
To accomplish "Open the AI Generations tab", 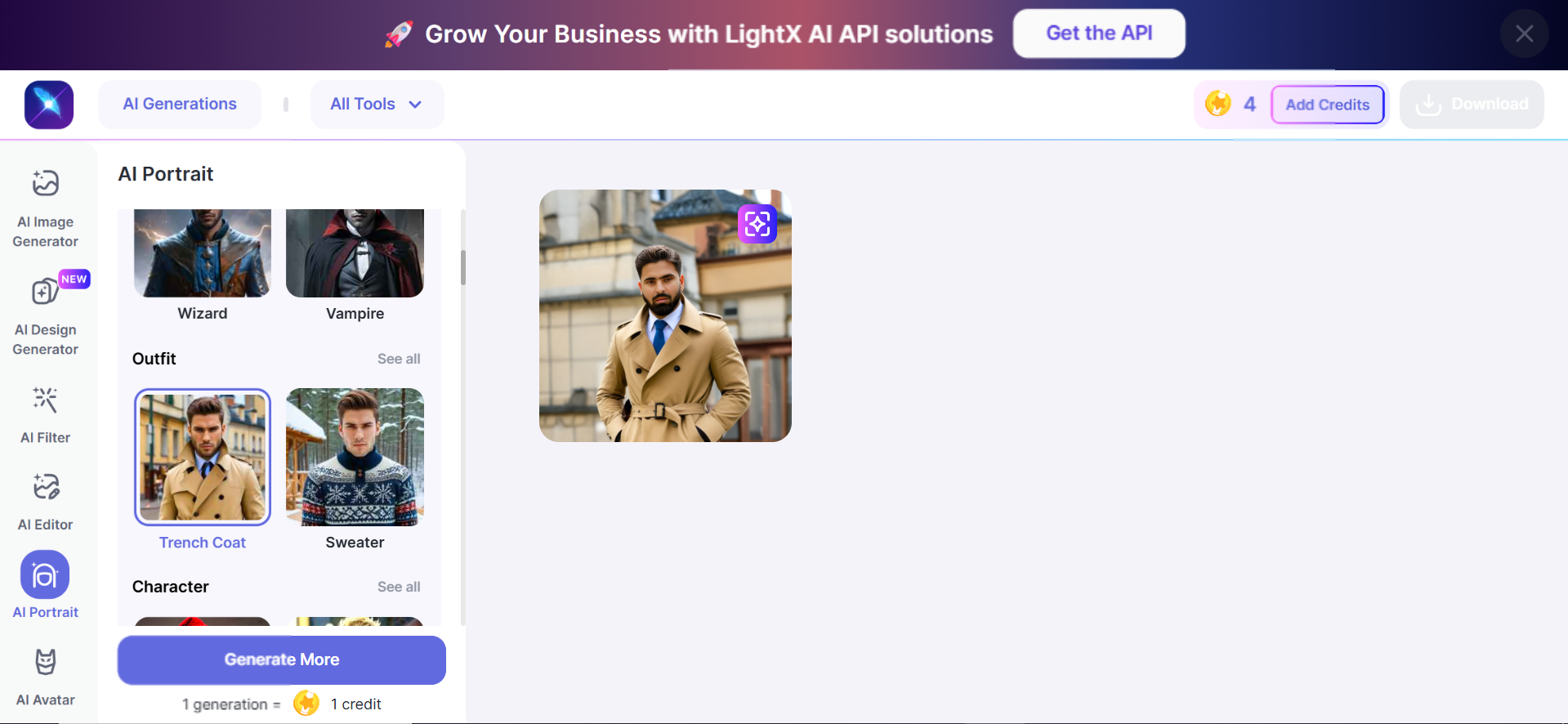I will pos(180,105).
